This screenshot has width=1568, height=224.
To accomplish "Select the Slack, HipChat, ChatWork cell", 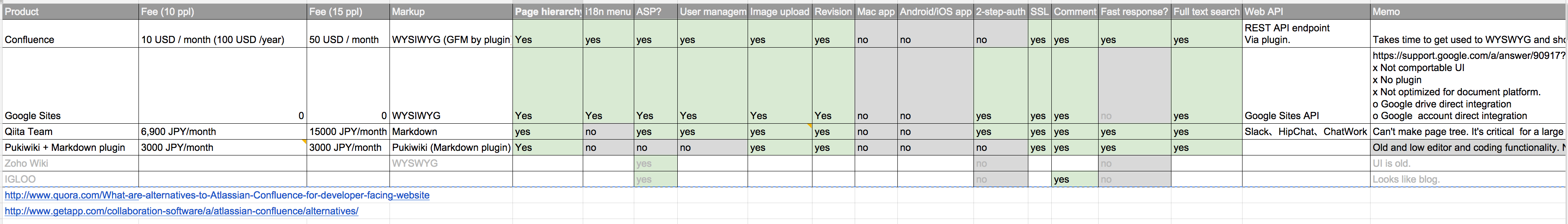I will [x=1306, y=132].
